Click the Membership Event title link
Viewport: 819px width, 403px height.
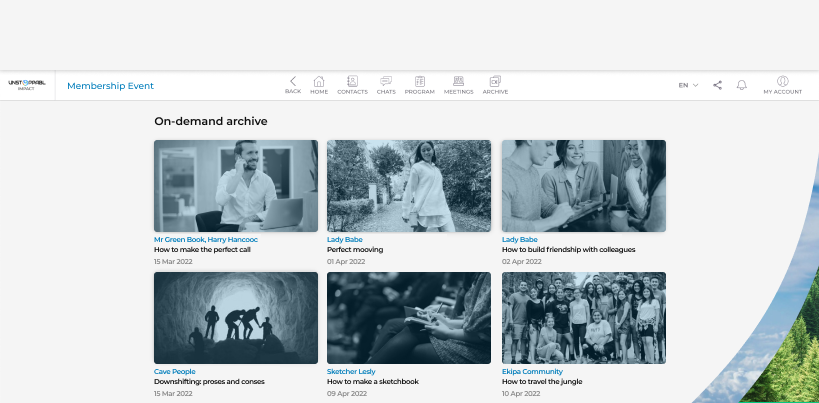[x=110, y=86]
